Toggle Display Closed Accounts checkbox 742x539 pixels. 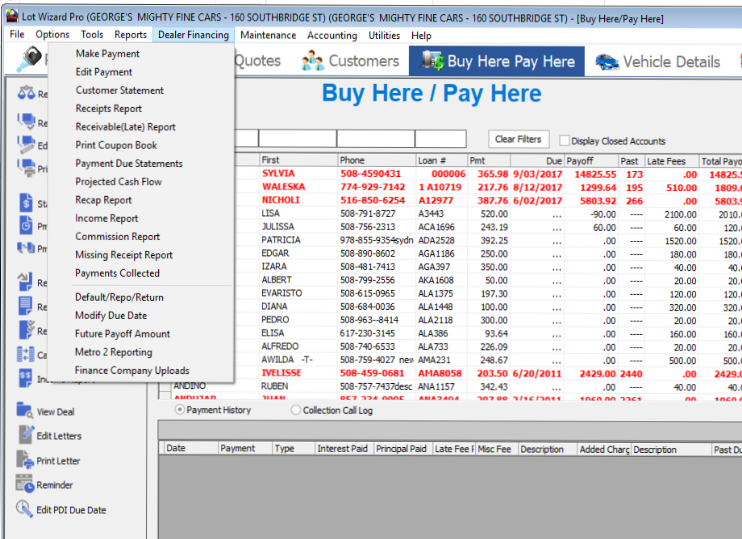tap(564, 140)
